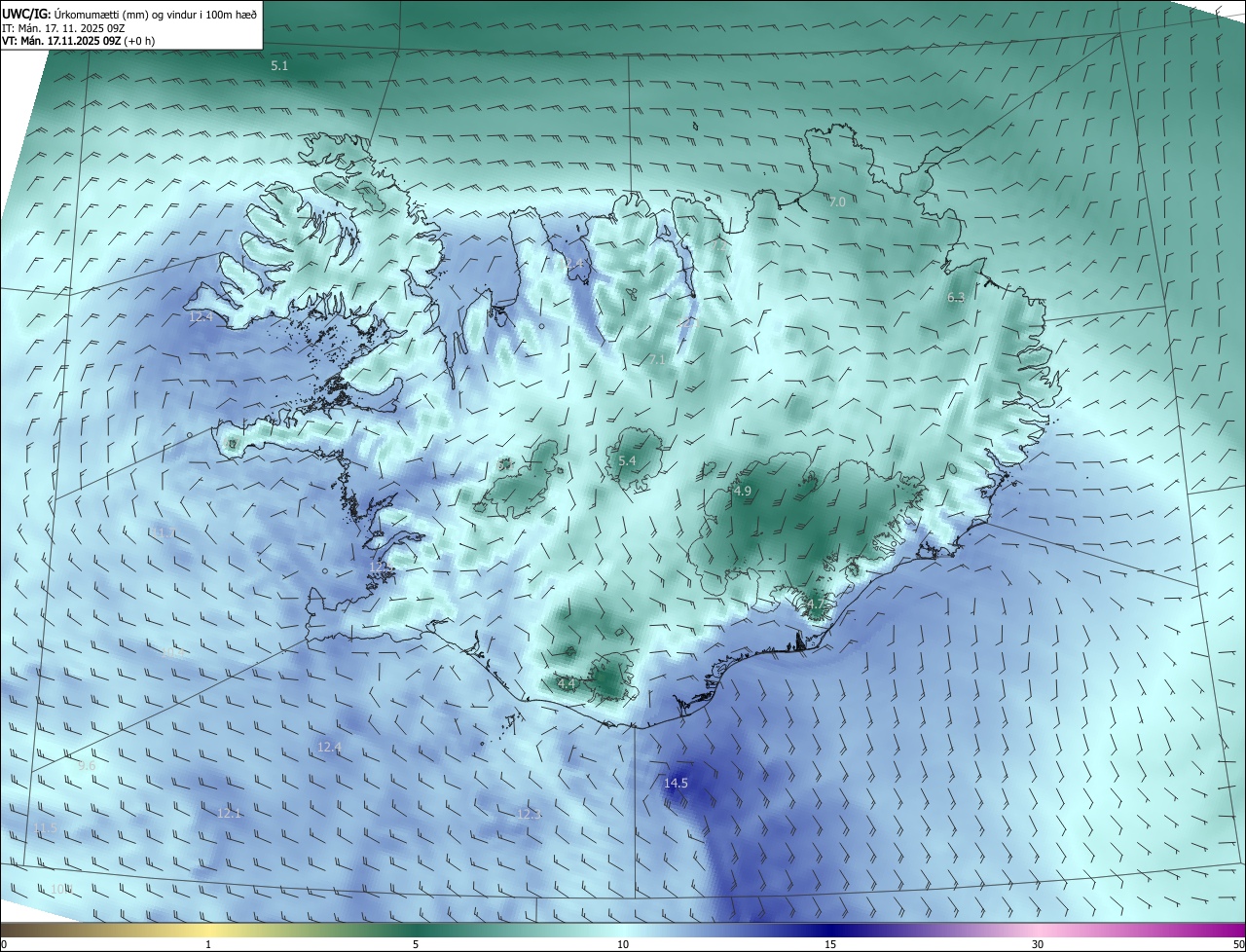1246x952 pixels.
Task: Click the 7.1 value label on the map
Action: pyautogui.click(x=658, y=360)
